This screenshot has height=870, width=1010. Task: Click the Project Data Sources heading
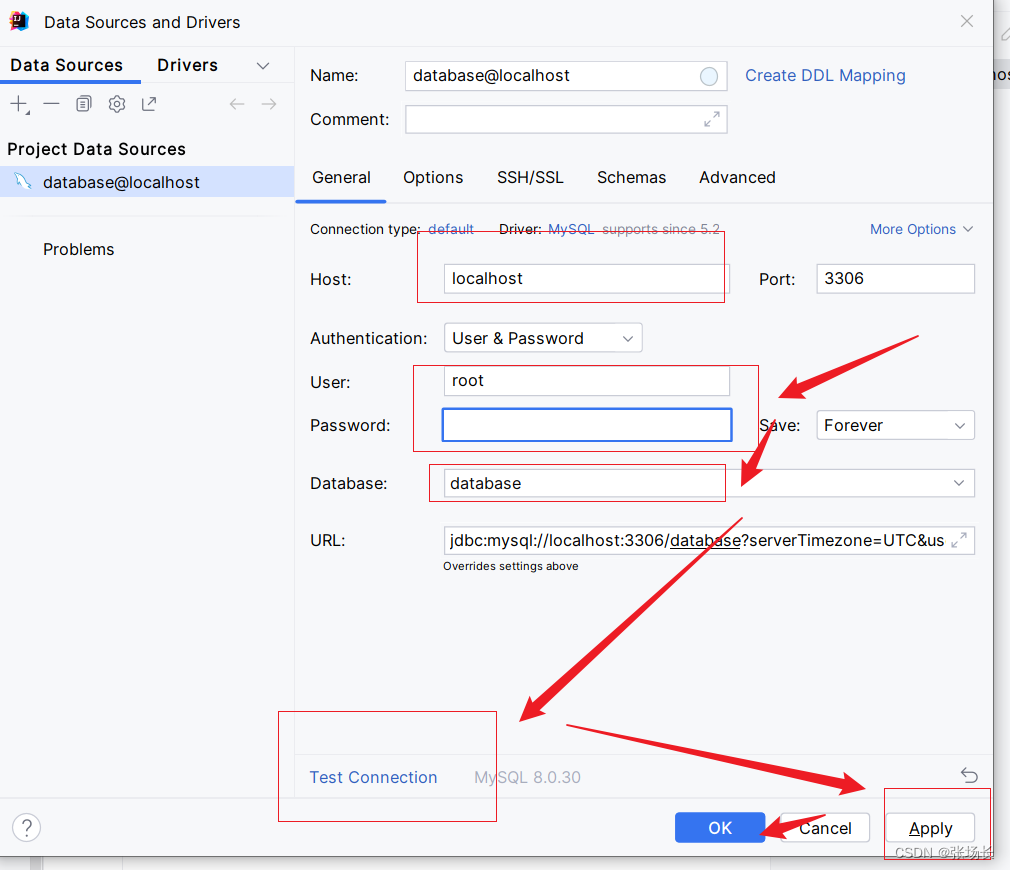tap(97, 149)
